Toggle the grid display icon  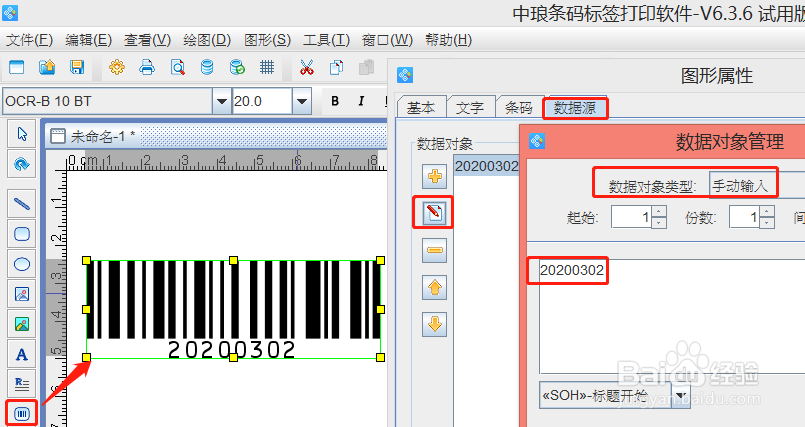point(267,67)
